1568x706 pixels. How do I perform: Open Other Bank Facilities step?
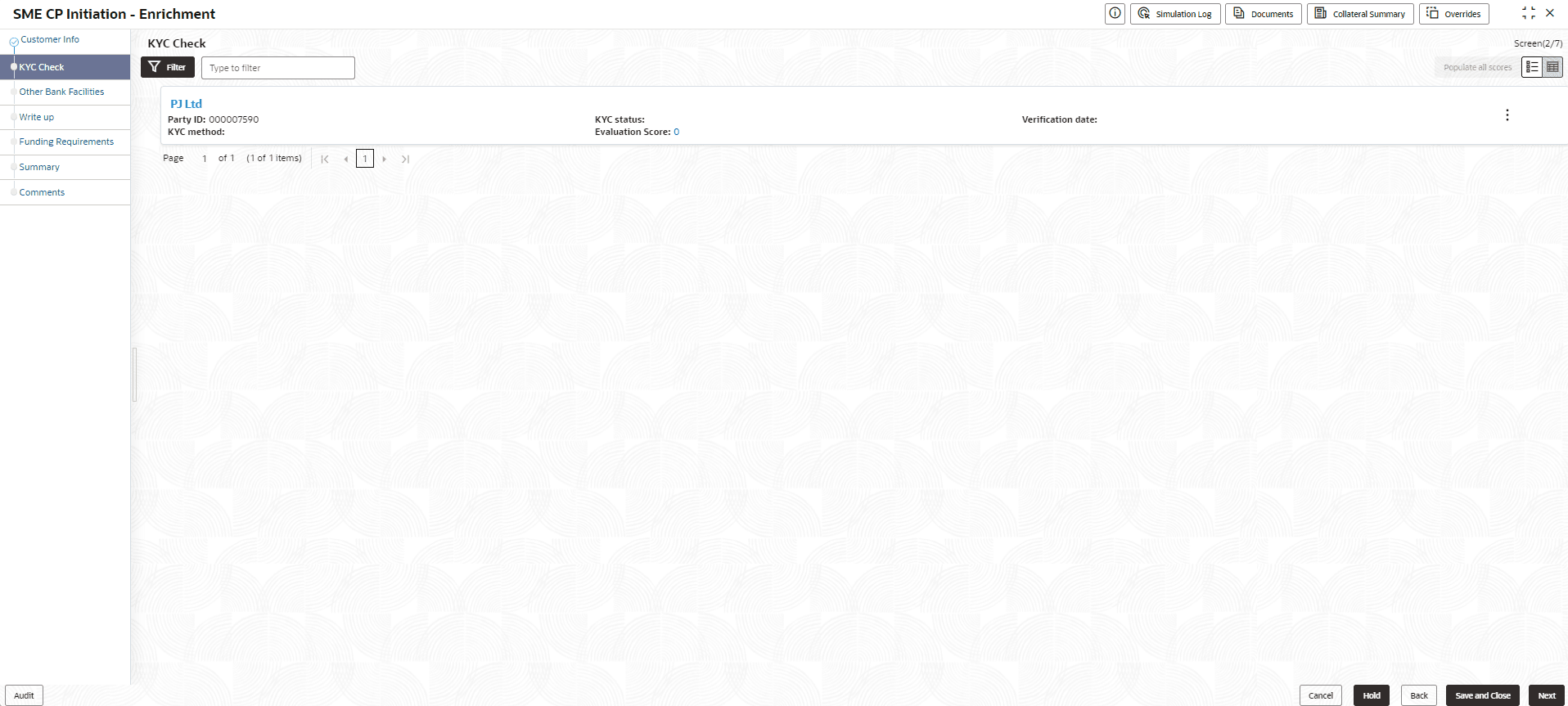(x=61, y=92)
